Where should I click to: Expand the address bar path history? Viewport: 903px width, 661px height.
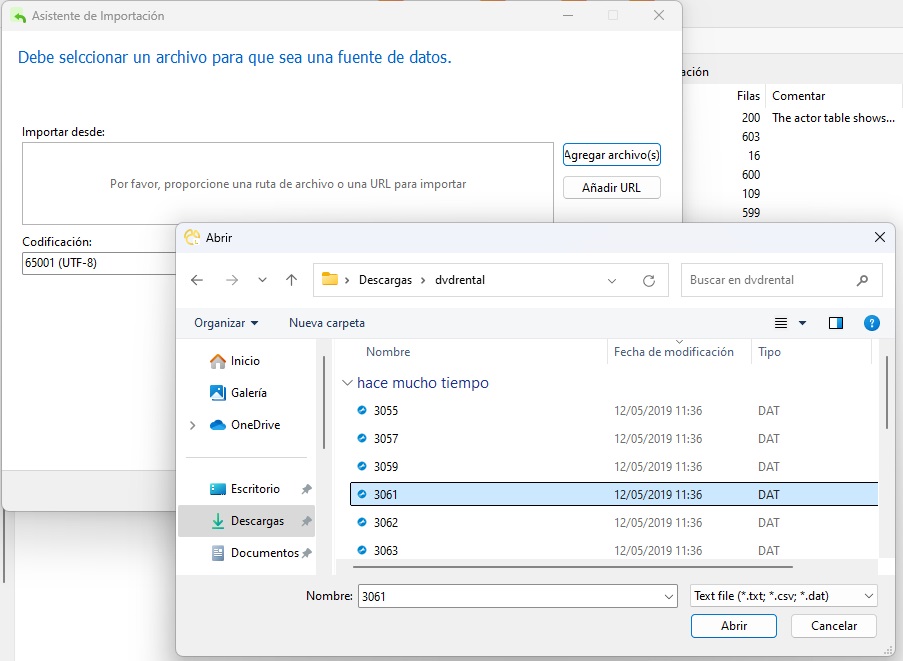click(x=612, y=280)
